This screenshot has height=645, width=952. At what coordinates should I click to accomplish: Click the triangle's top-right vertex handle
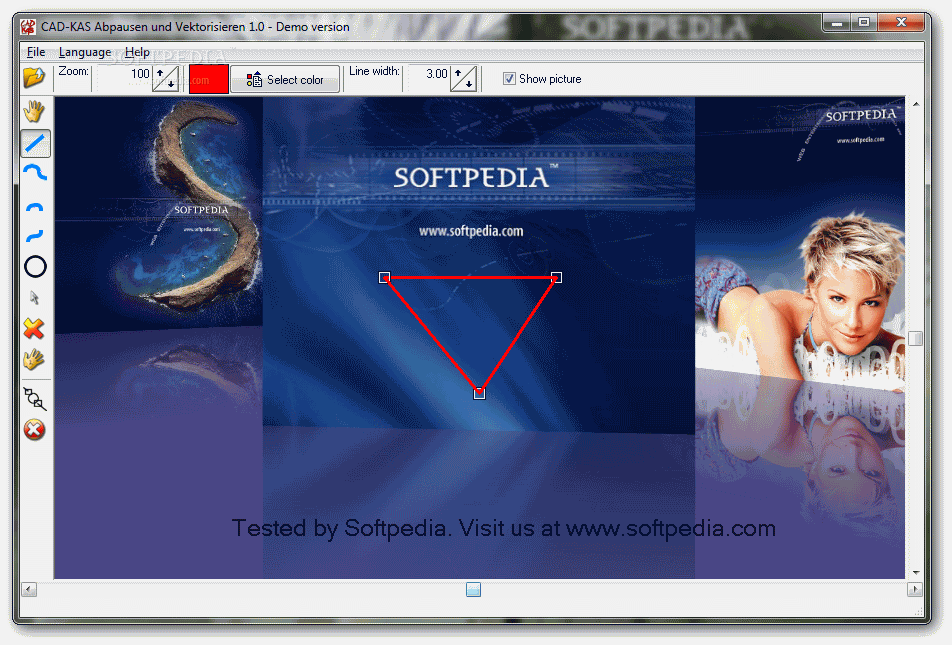tap(556, 278)
